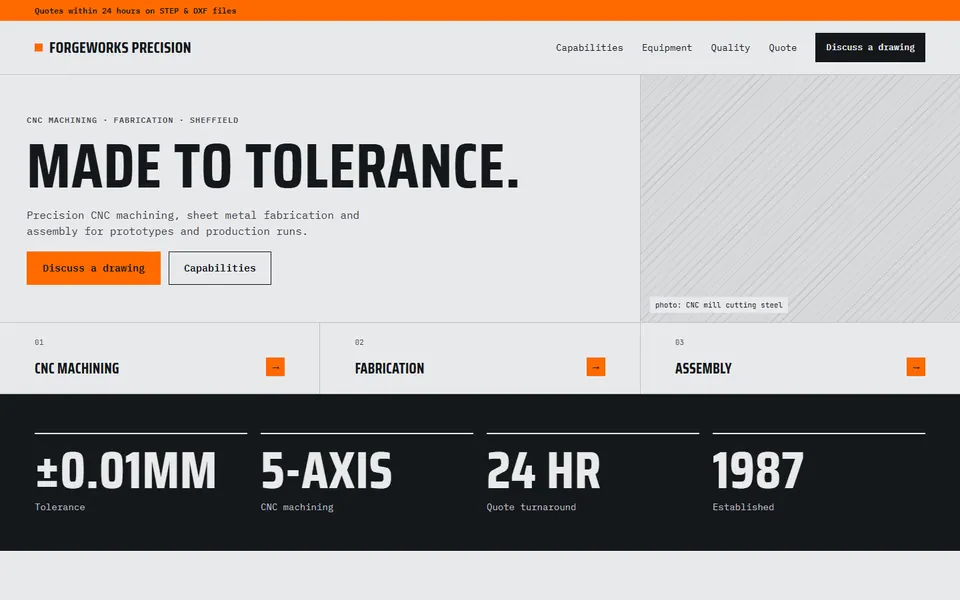Open the Equipment nav link

667,48
